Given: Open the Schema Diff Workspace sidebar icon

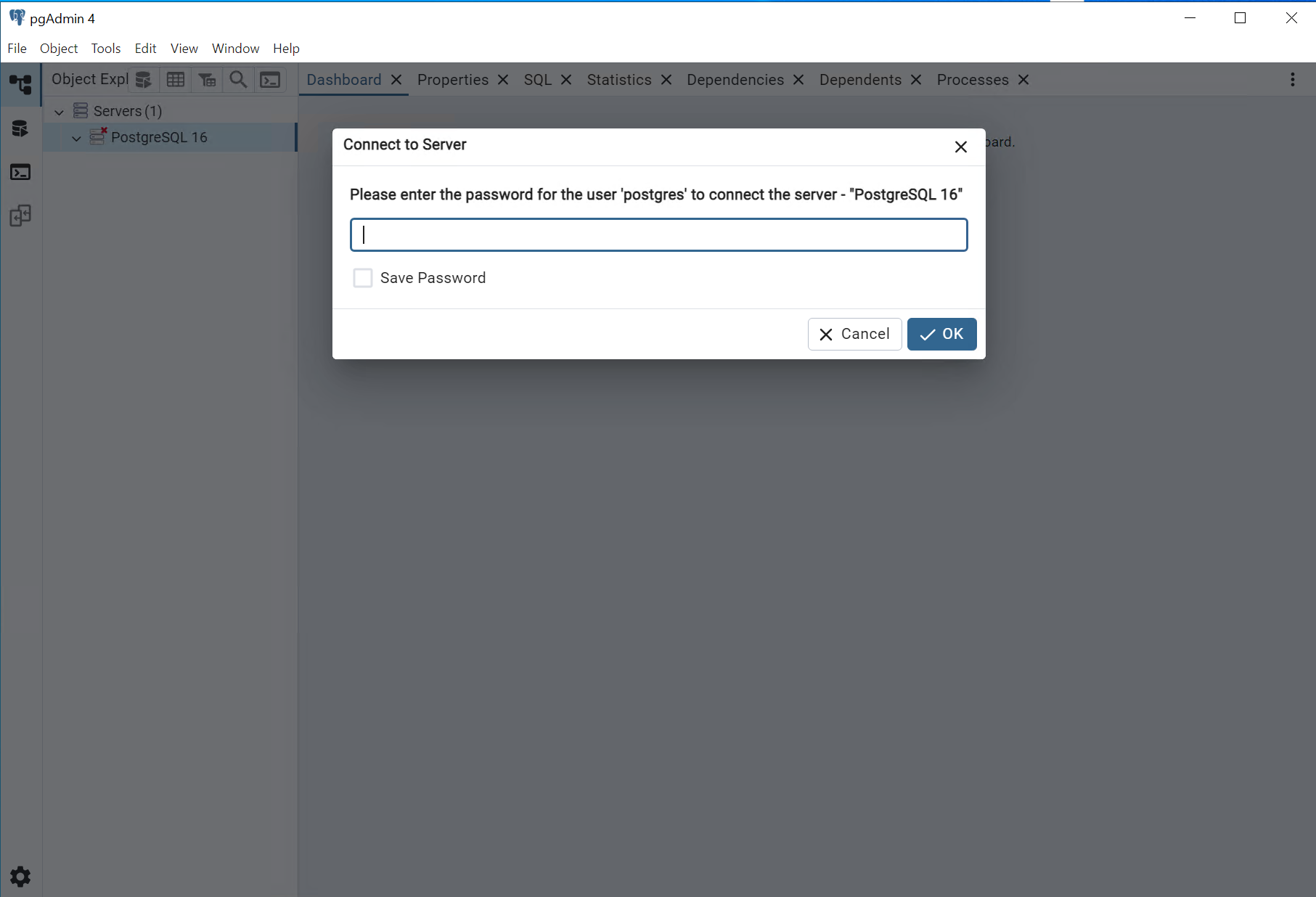Looking at the screenshot, I should (x=20, y=216).
